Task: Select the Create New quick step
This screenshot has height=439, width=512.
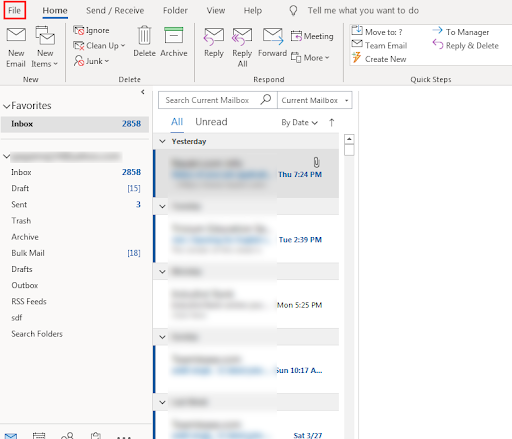Action: 379,59
